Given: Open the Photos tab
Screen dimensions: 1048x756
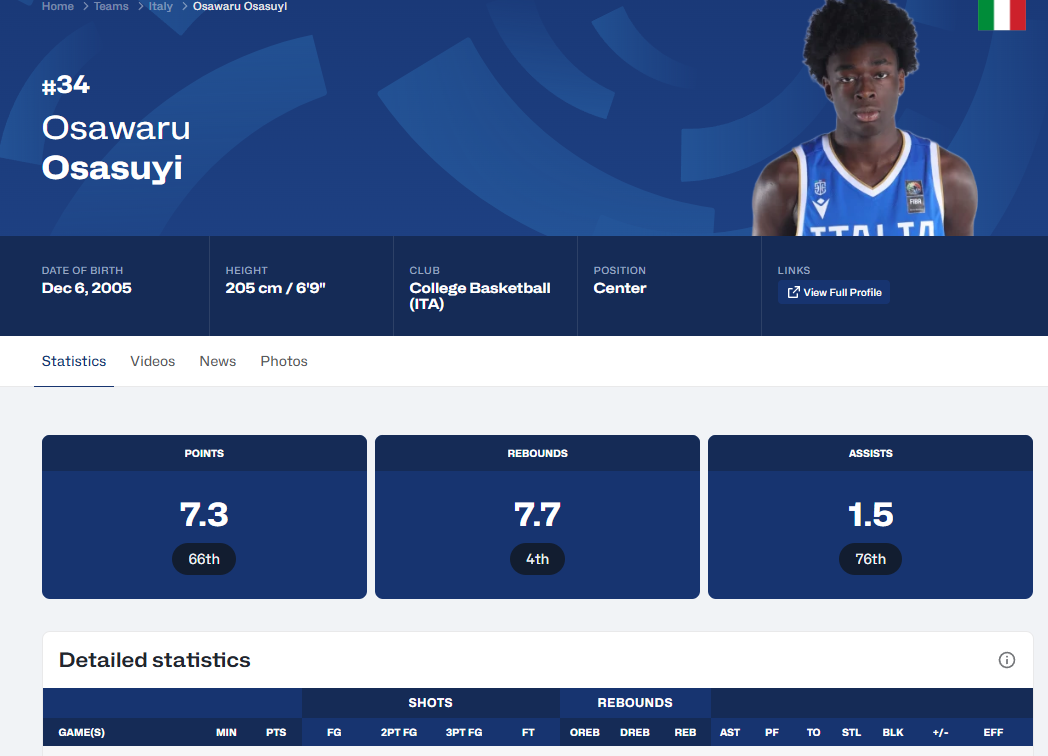Looking at the screenshot, I should coord(284,361).
